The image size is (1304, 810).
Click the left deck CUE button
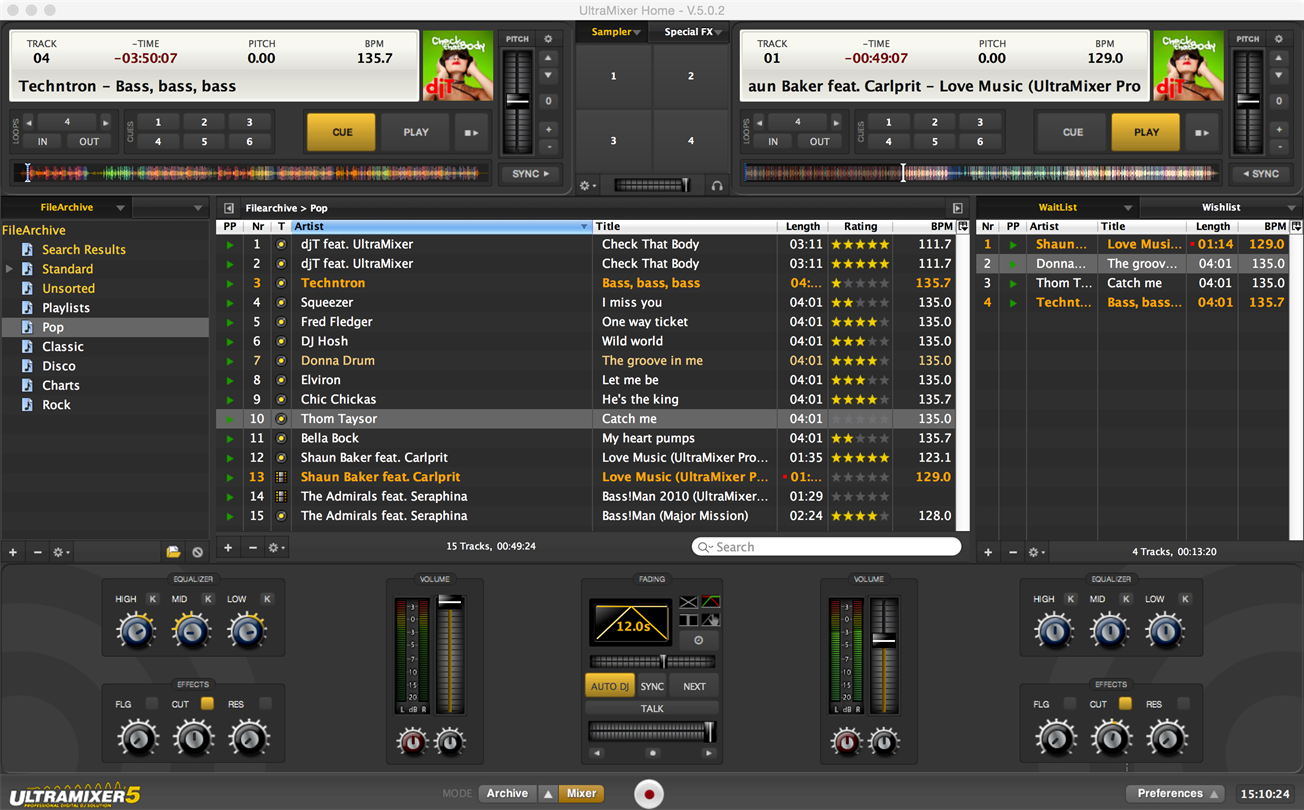click(x=342, y=132)
